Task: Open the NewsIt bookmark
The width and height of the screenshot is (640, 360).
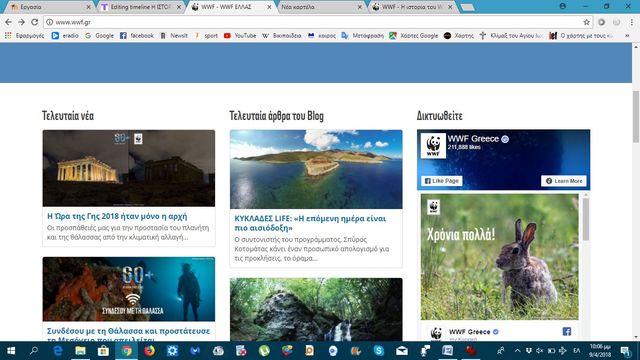Action: click(174, 36)
